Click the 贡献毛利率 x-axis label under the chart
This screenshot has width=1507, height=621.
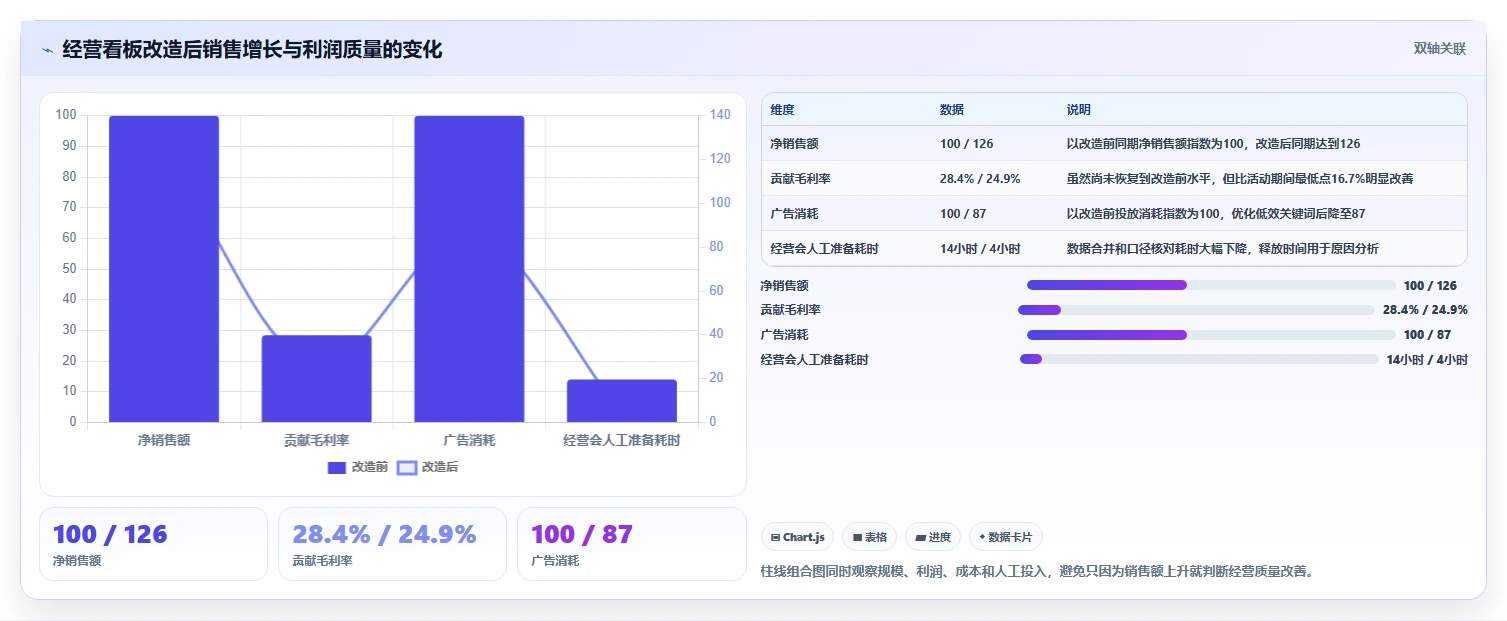(x=316, y=440)
